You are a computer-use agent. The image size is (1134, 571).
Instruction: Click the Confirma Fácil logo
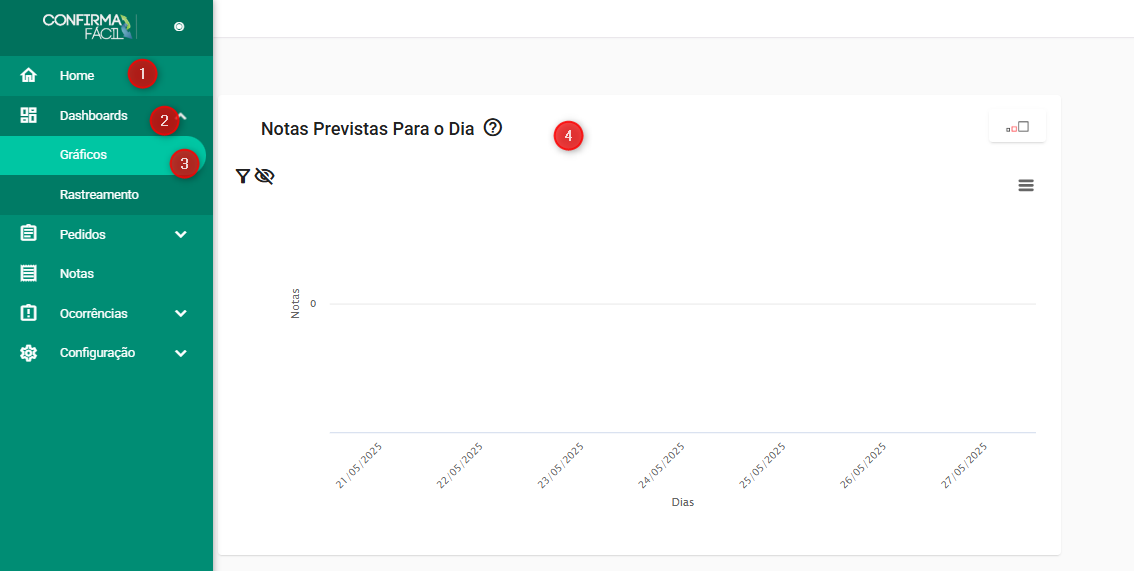tap(87, 26)
